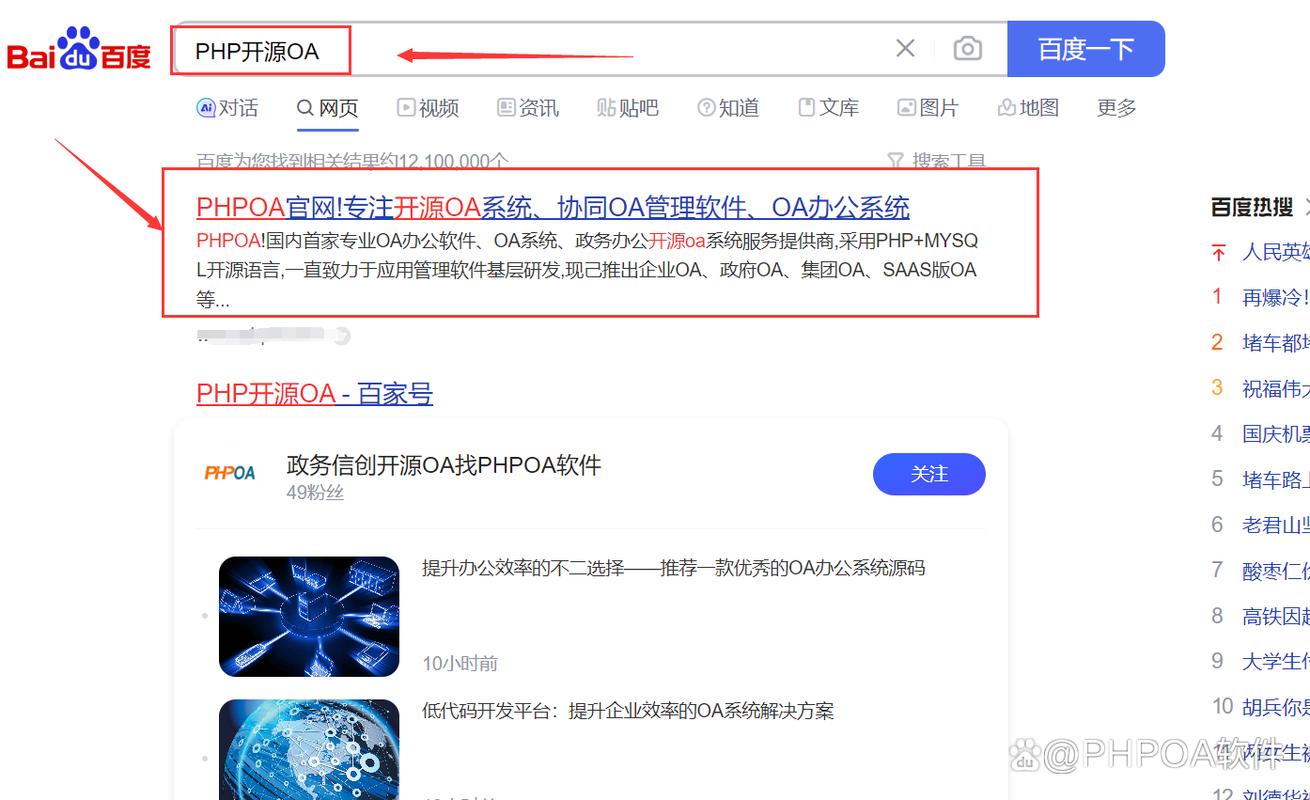The image size is (1310, 800).
Task: Open pinned hot search 人民英
Action: pos(1275,252)
